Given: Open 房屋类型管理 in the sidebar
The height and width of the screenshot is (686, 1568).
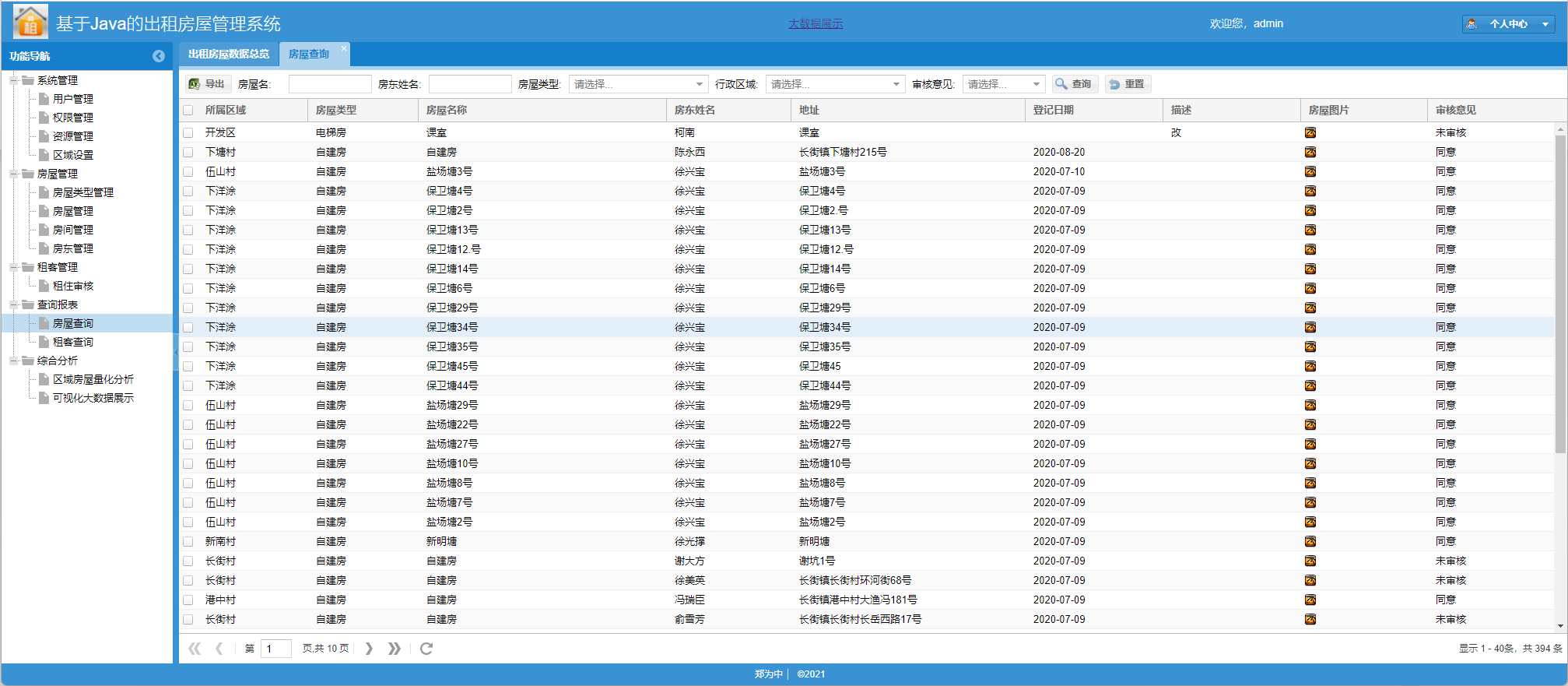Looking at the screenshot, I should click(x=83, y=192).
